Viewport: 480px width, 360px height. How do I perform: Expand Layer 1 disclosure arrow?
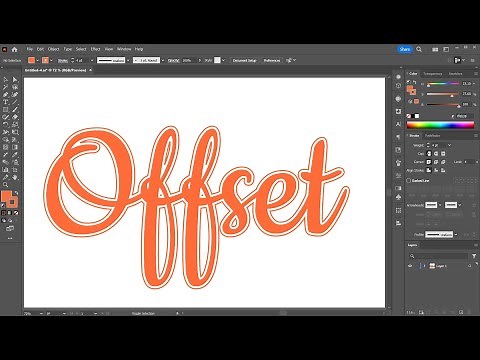(x=424, y=266)
